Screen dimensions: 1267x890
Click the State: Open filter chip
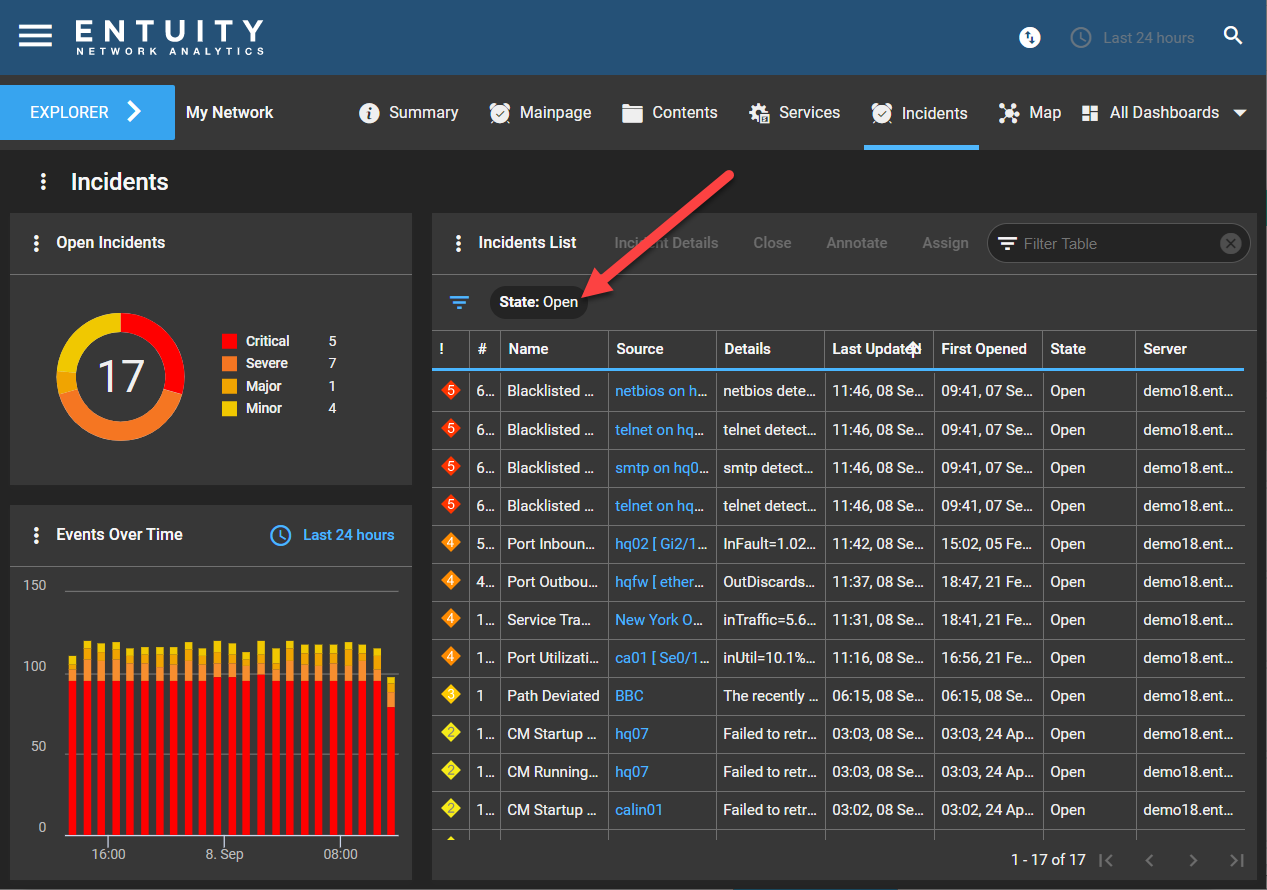pyautogui.click(x=539, y=302)
